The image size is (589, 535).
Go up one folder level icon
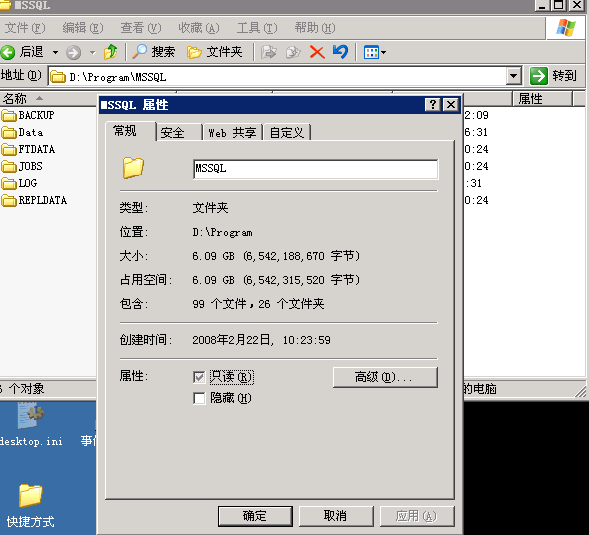tap(110, 52)
